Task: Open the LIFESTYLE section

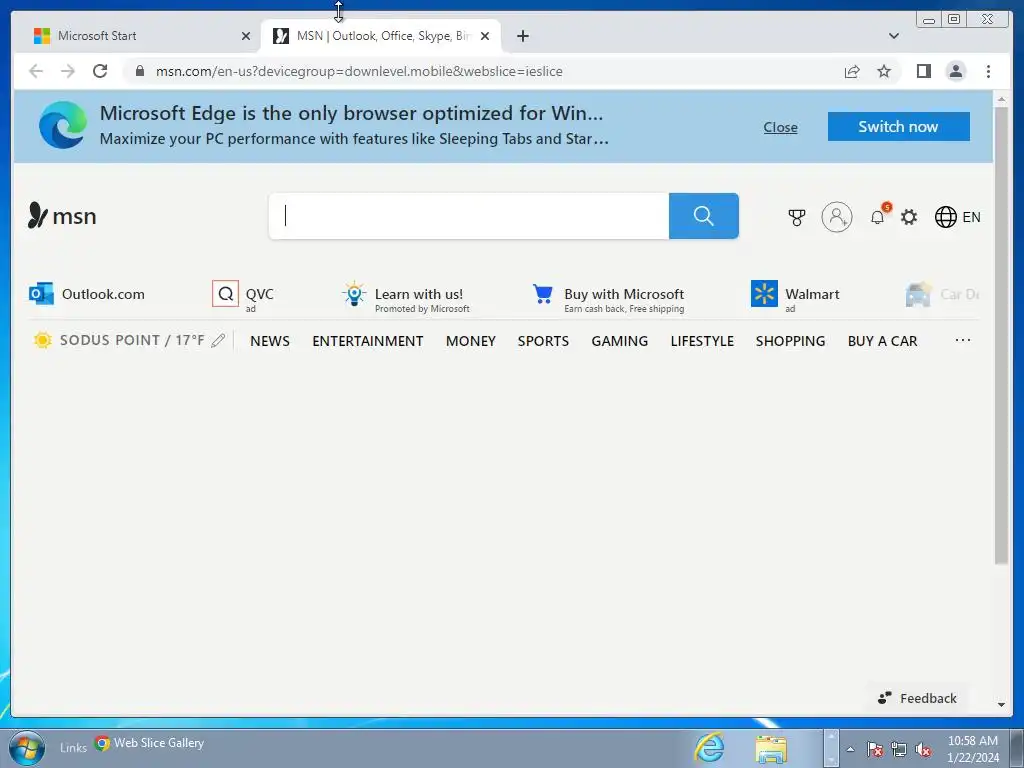Action: pyautogui.click(x=702, y=341)
